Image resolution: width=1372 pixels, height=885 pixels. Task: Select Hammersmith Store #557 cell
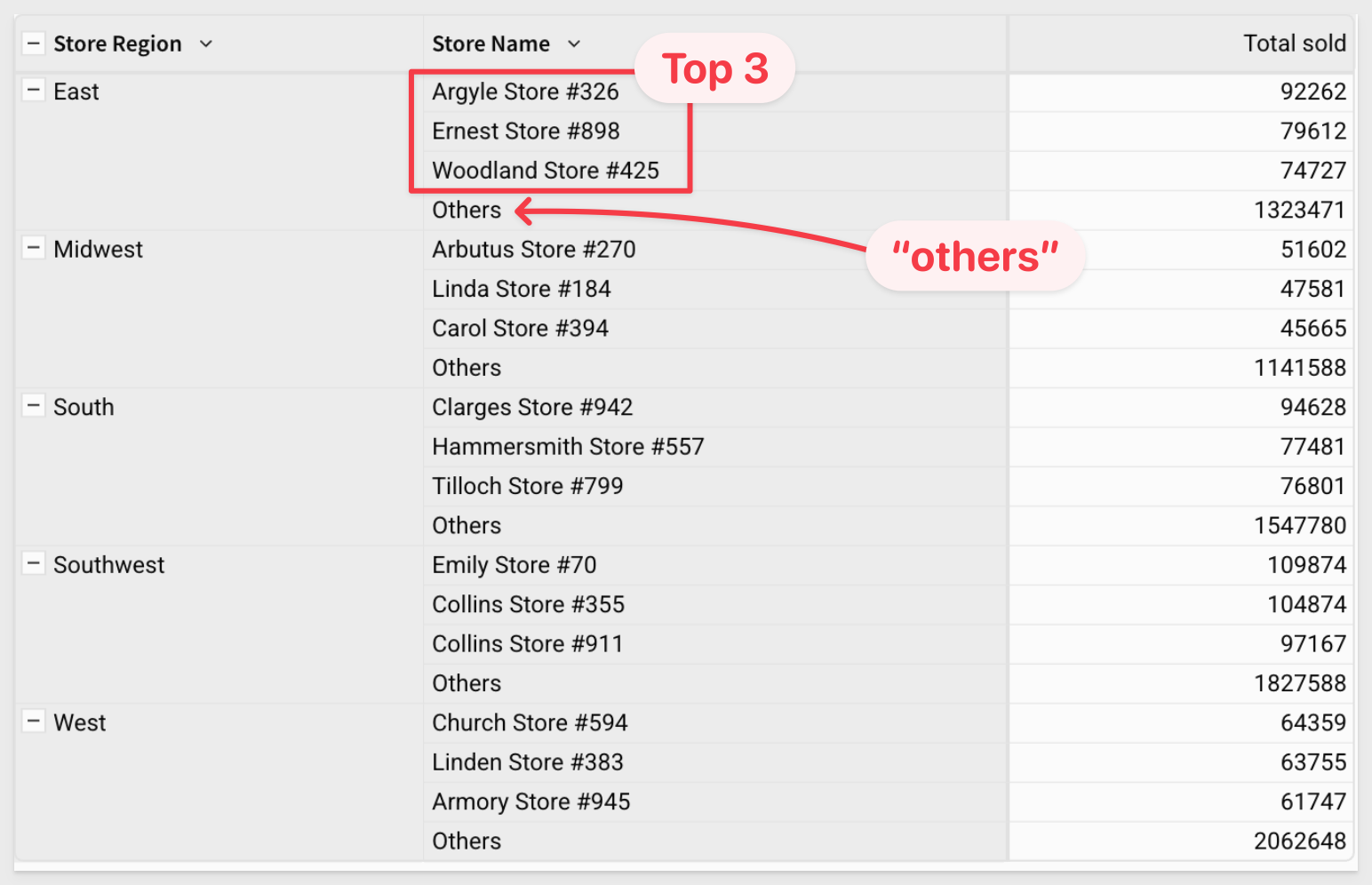pyautogui.click(x=568, y=447)
